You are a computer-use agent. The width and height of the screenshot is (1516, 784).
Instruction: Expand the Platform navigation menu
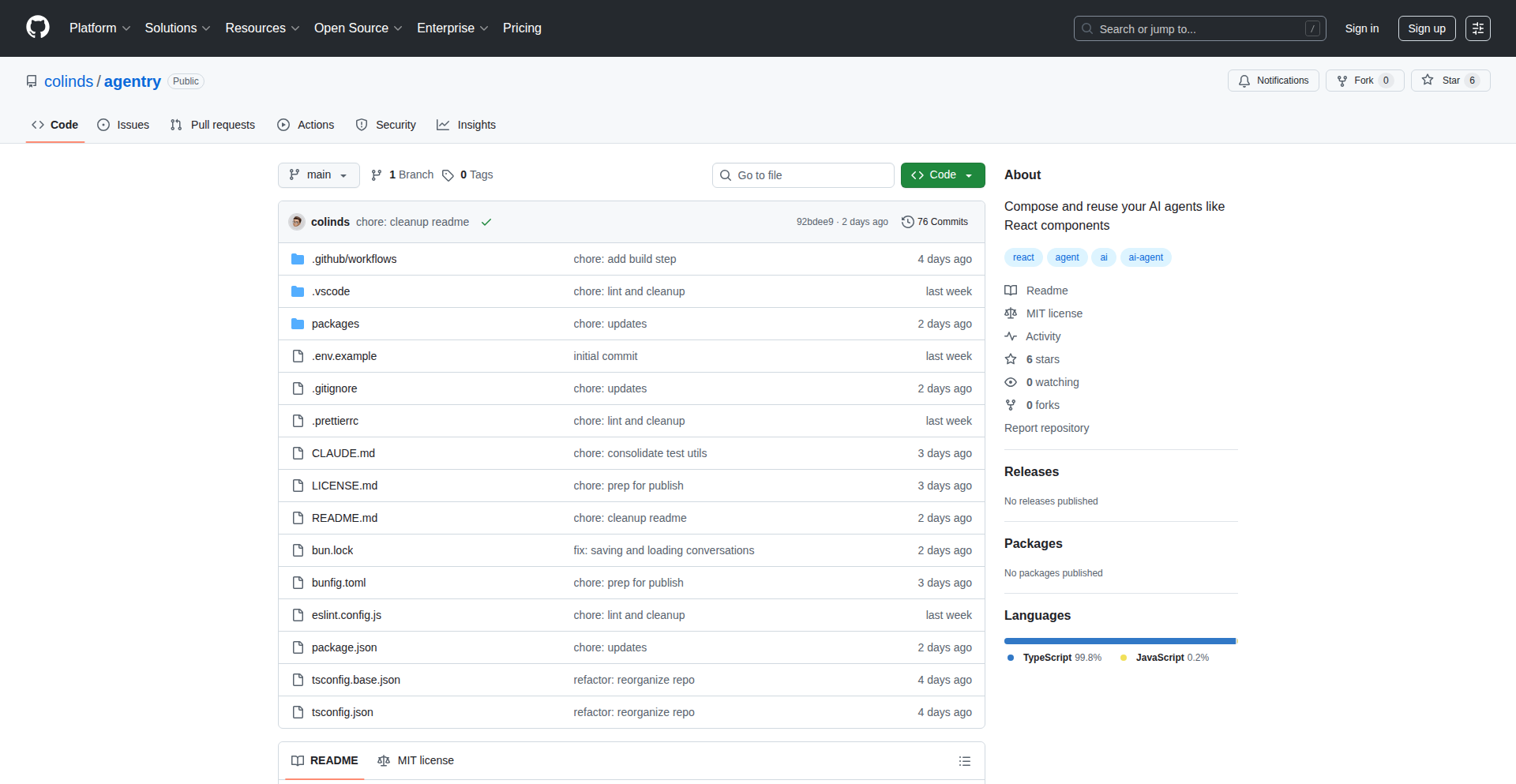tap(99, 28)
